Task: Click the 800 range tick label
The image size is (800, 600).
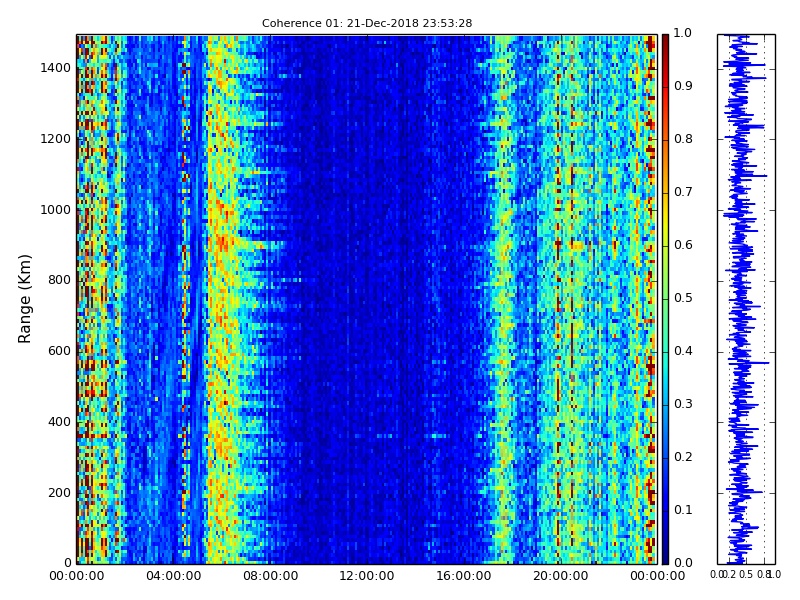Action: point(59,280)
